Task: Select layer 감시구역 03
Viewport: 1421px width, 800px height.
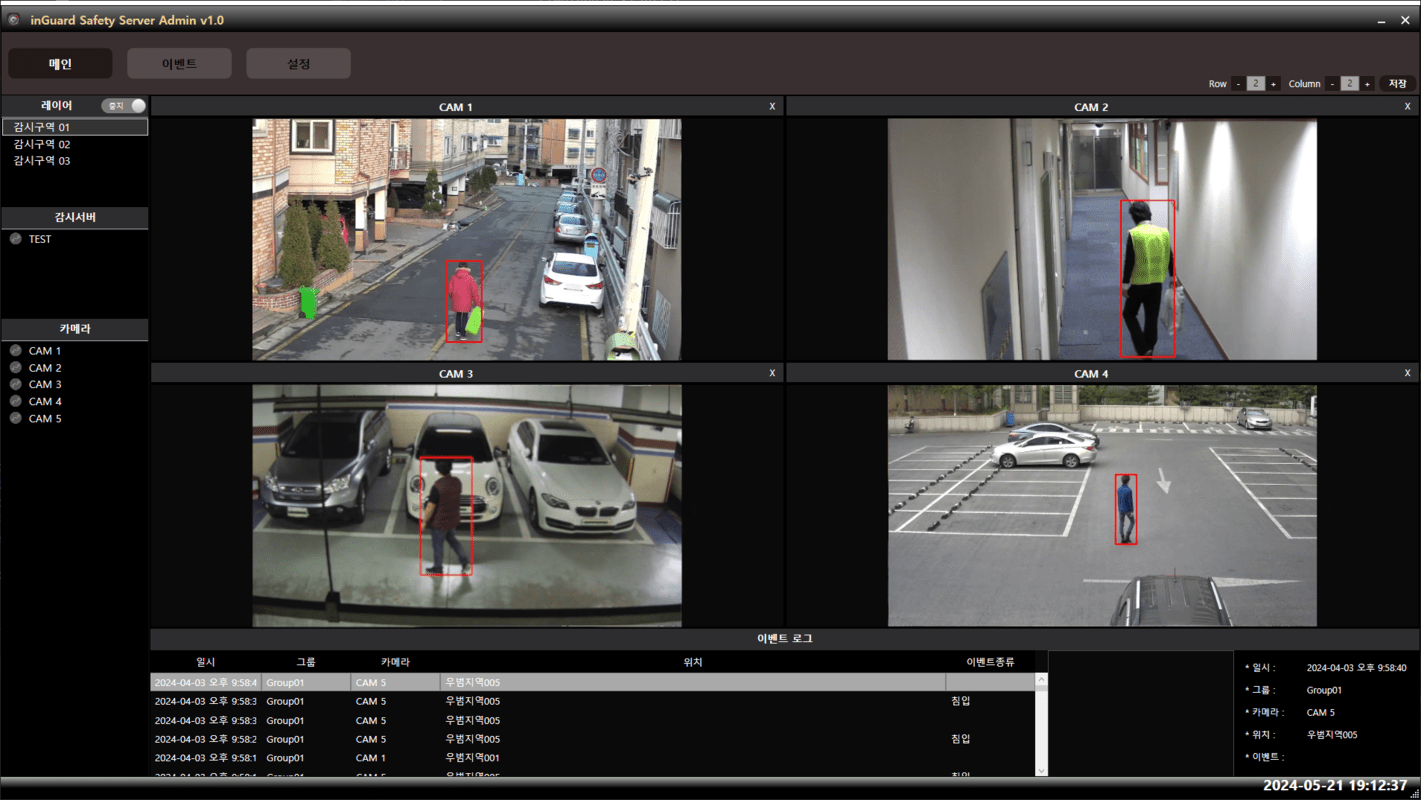Action: click(42, 161)
